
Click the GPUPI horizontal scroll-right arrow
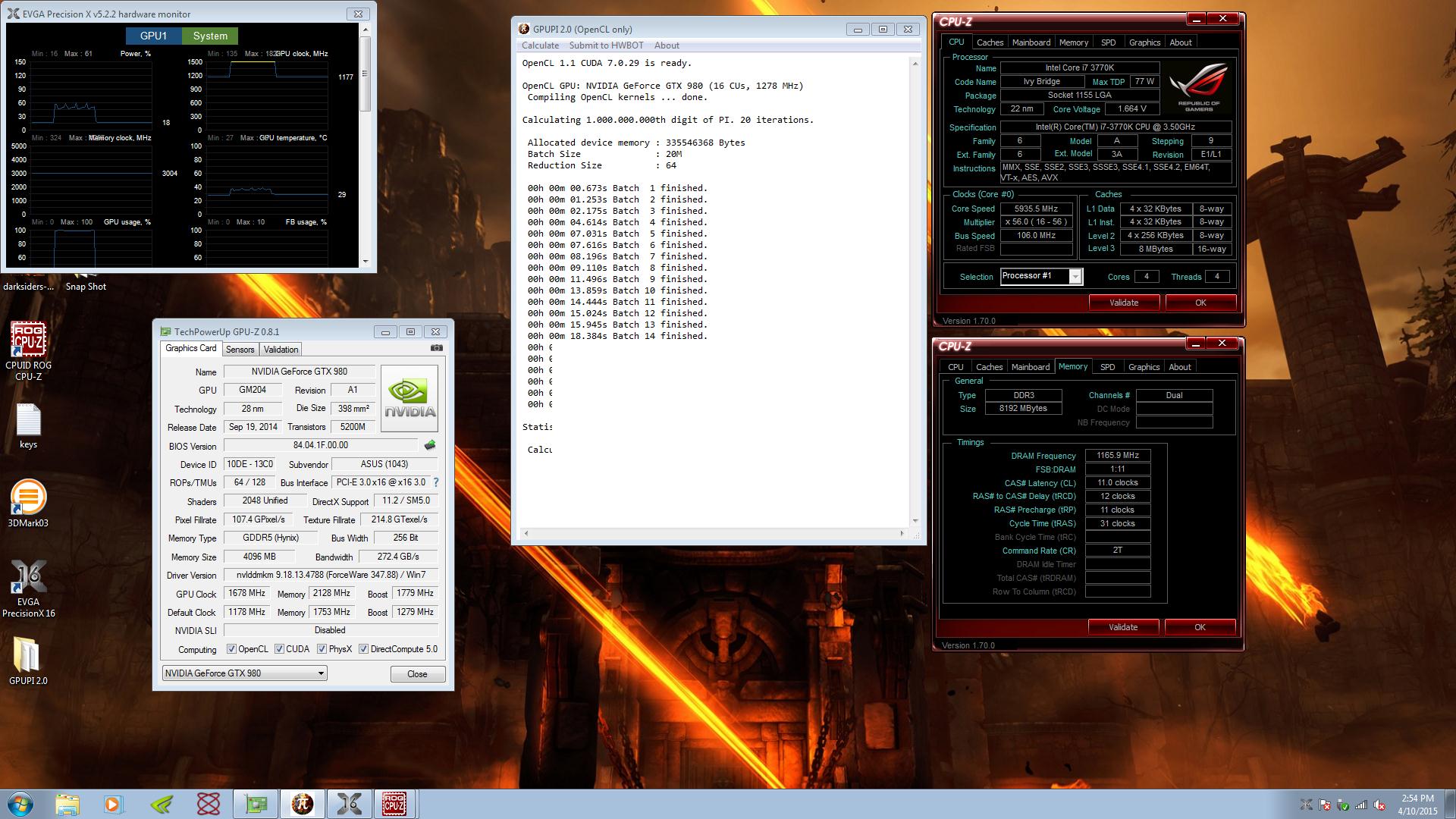tap(902, 534)
